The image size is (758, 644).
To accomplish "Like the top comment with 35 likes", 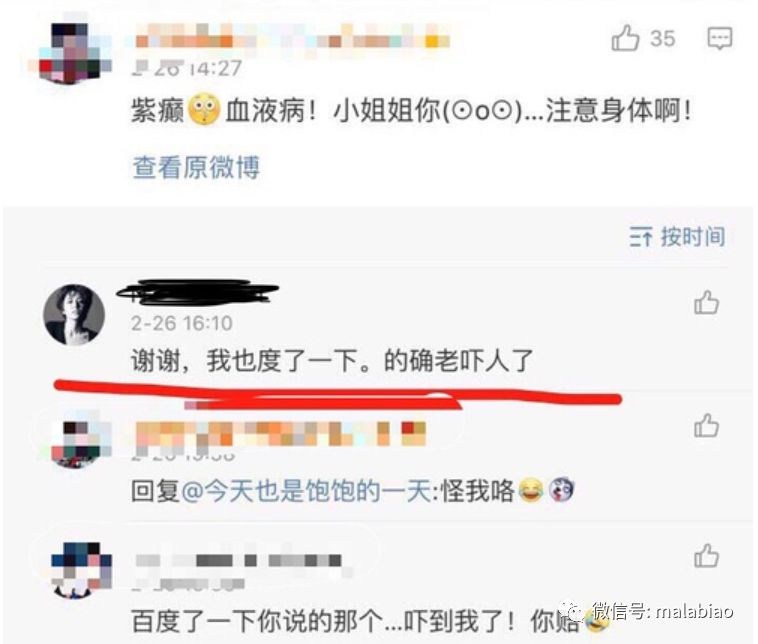I will pos(625,38).
